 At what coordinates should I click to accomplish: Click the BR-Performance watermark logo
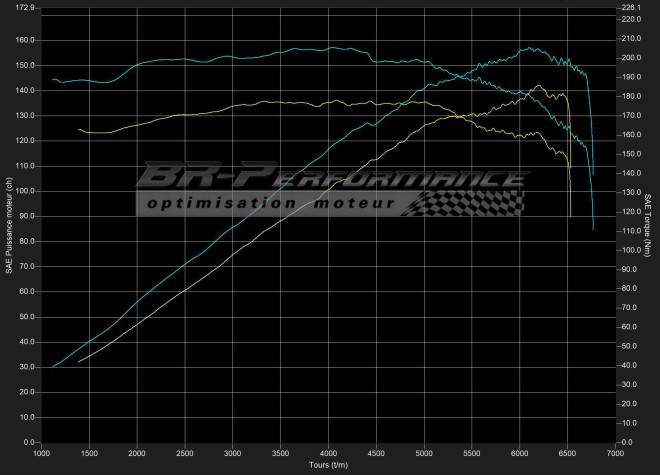[x=330, y=178]
